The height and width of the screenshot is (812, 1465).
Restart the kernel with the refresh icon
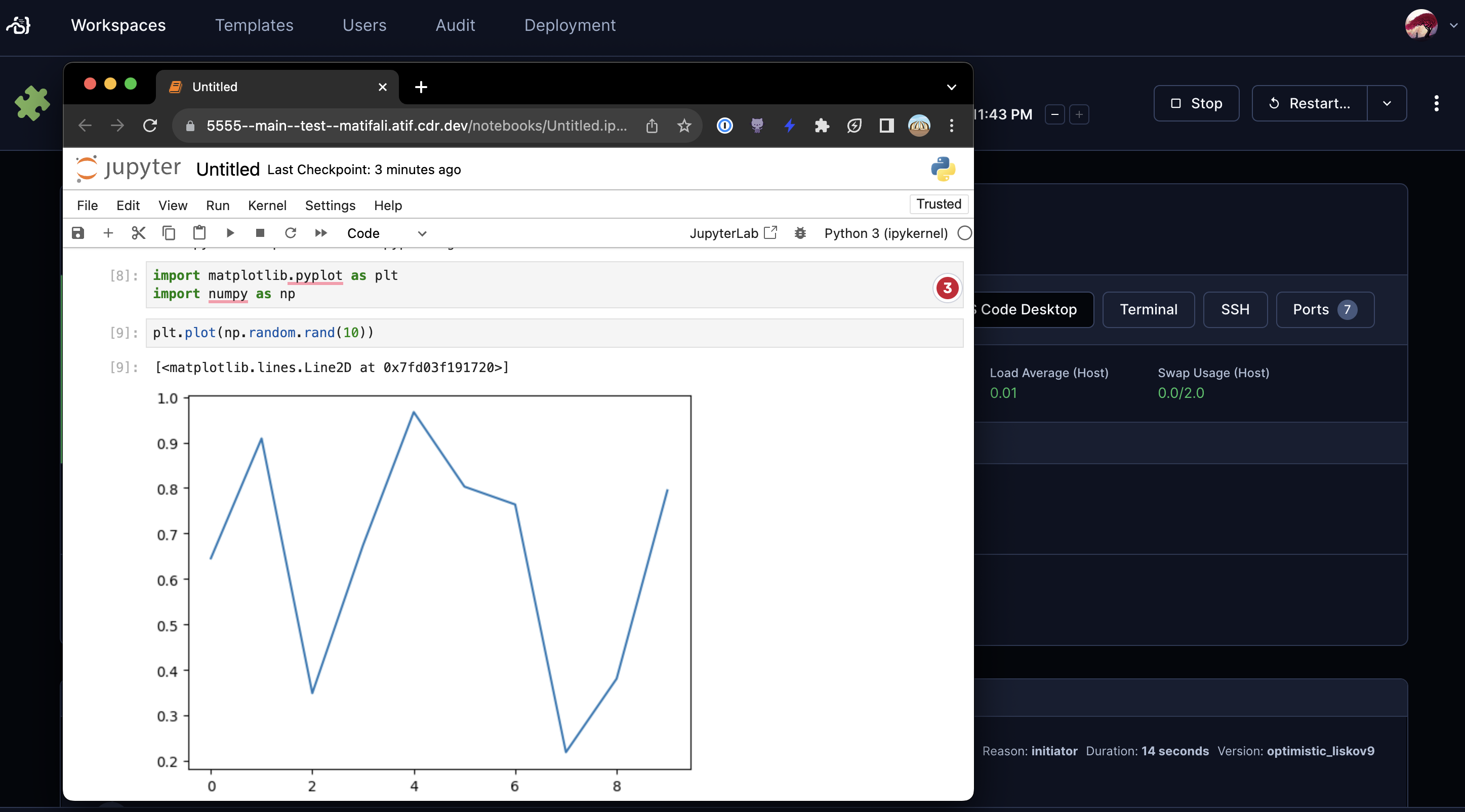tap(291, 233)
